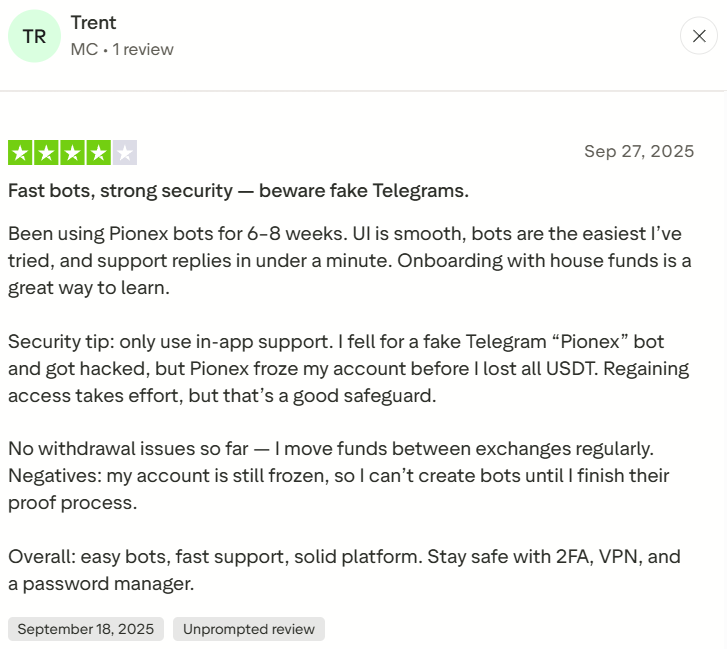The width and height of the screenshot is (727, 649).
Task: Click the "Security tip" paragraph
Action: click(x=350, y=368)
